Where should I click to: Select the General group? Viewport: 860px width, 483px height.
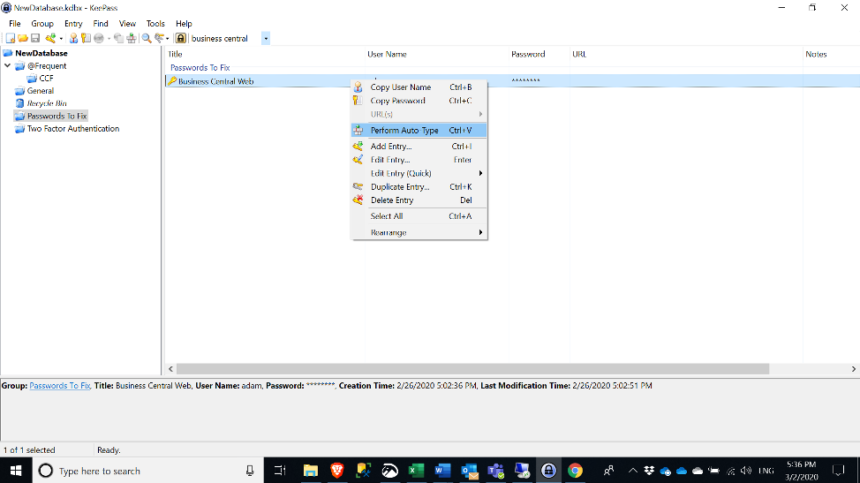point(40,91)
